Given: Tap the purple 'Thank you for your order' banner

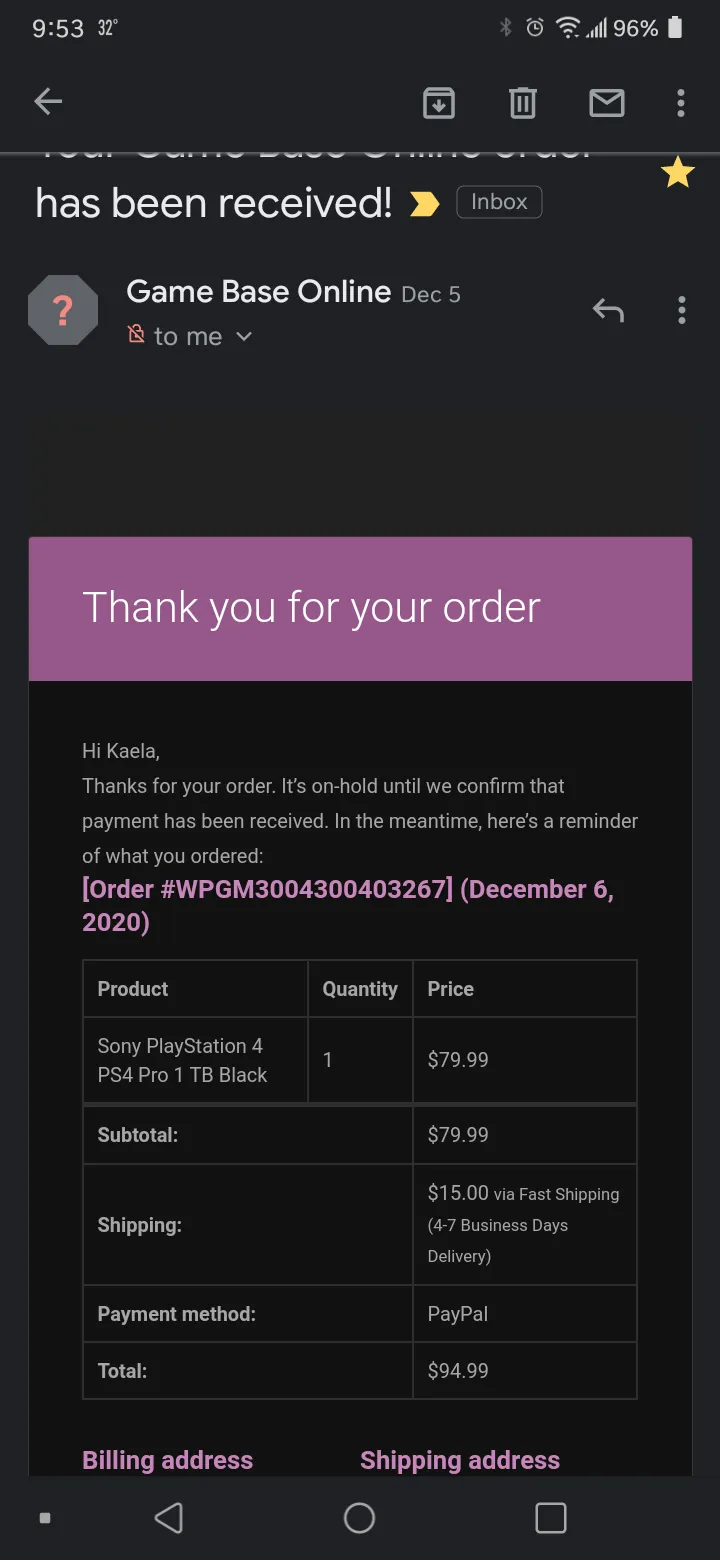Looking at the screenshot, I should coord(360,609).
